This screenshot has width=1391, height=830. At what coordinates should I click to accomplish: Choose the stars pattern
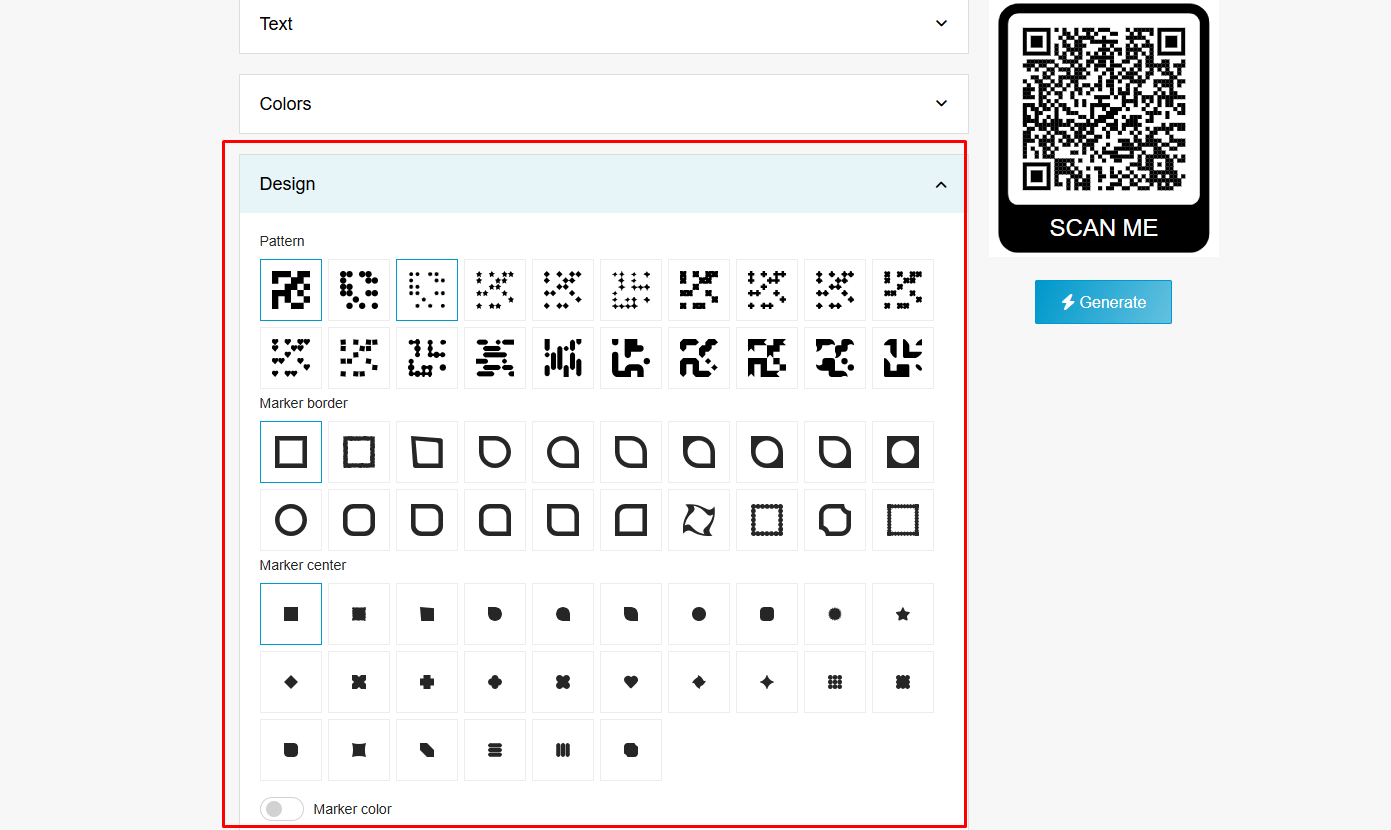click(495, 290)
